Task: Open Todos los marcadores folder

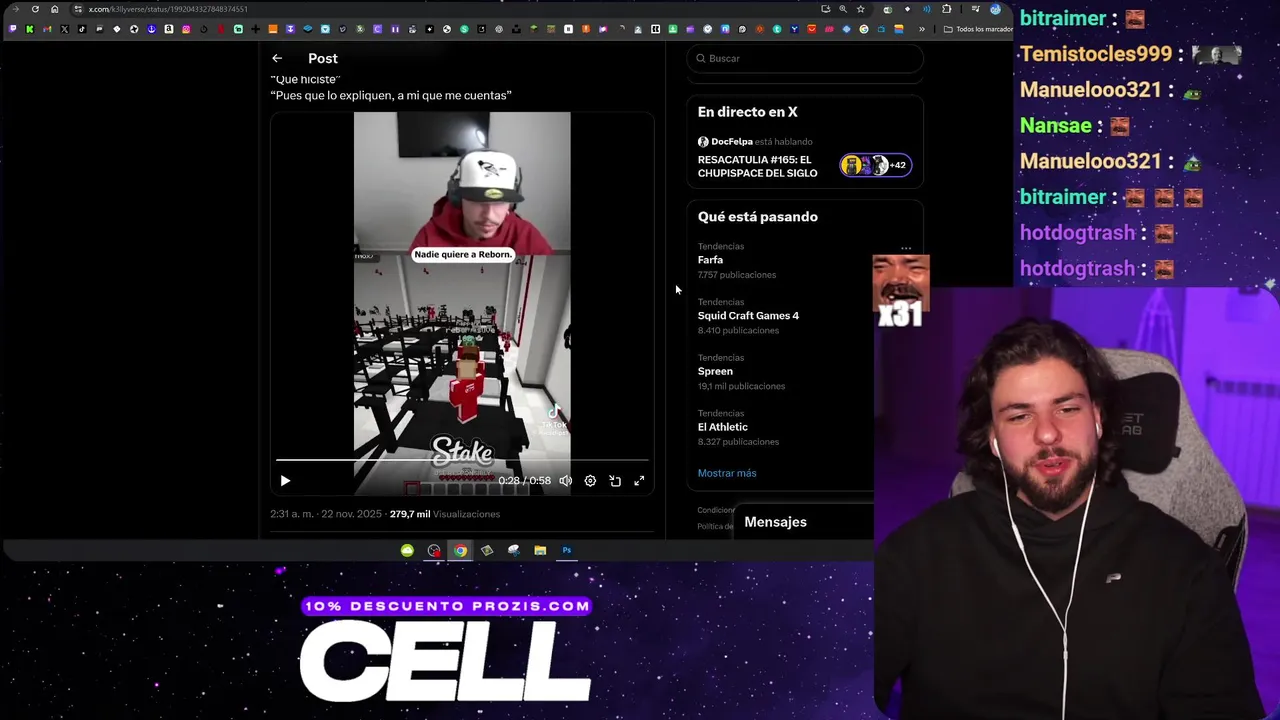Action: [x=978, y=29]
